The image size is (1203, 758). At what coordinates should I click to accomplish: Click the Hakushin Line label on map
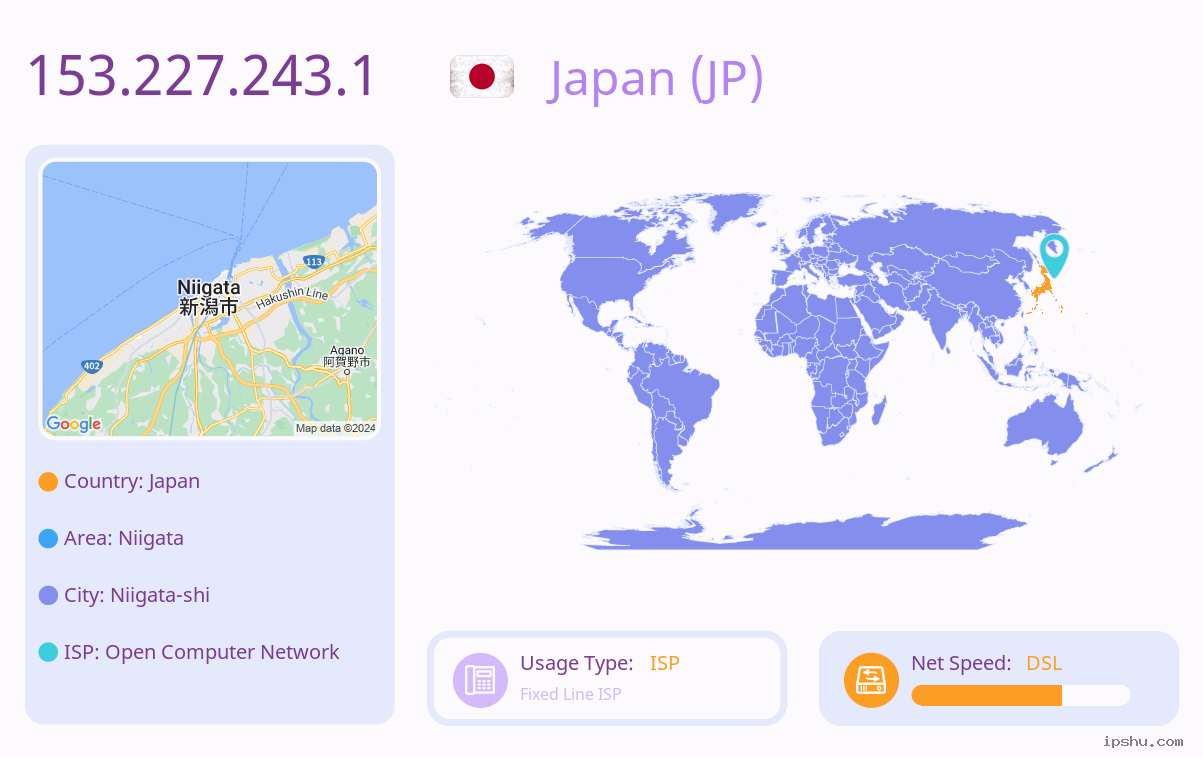pyautogui.click(x=292, y=297)
